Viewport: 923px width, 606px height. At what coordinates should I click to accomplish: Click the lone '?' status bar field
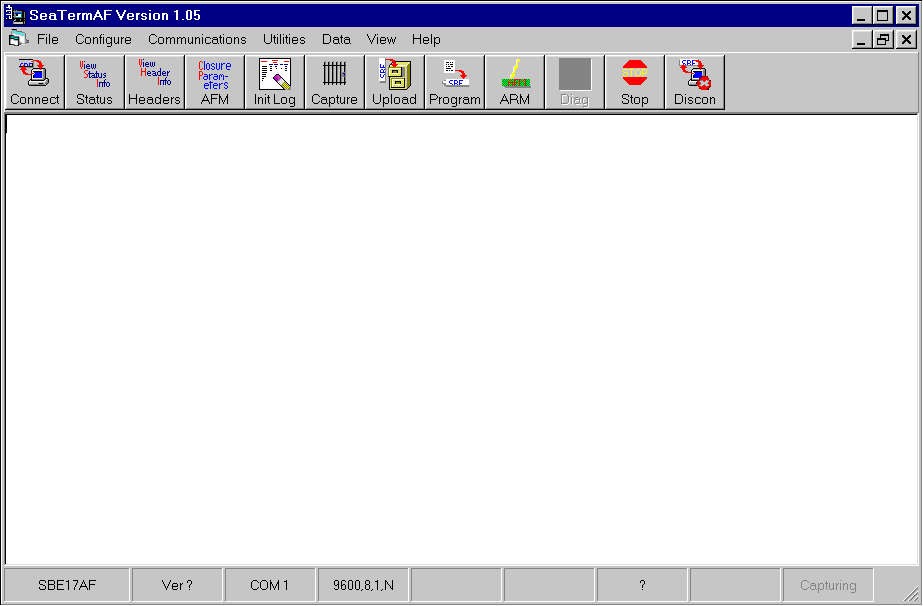[642, 585]
